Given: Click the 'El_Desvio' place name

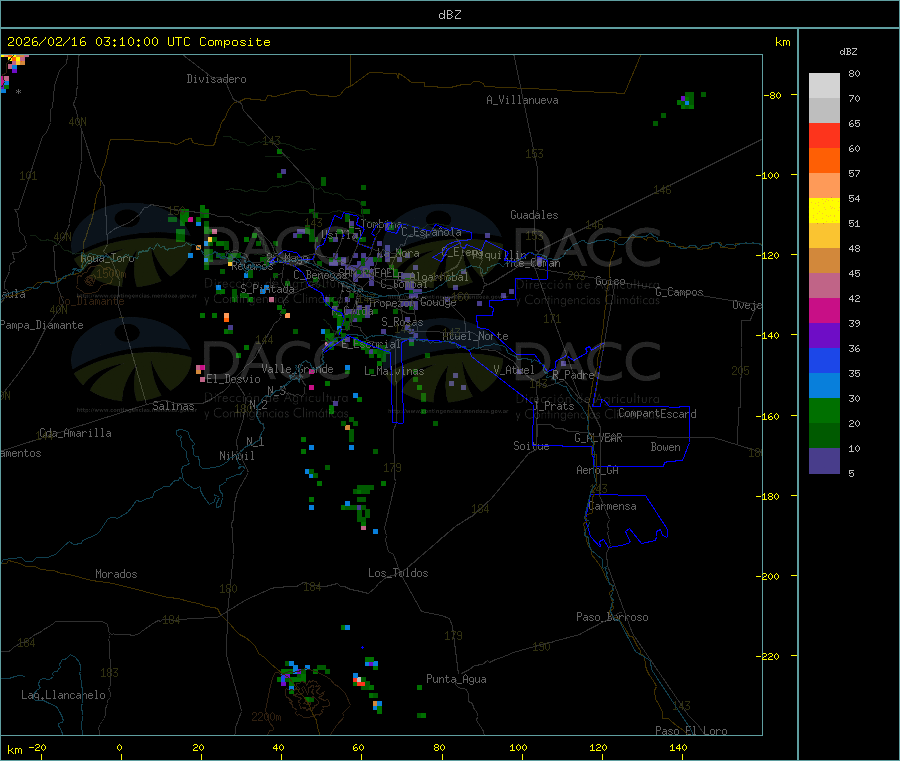Looking at the screenshot, I should pos(233,379).
